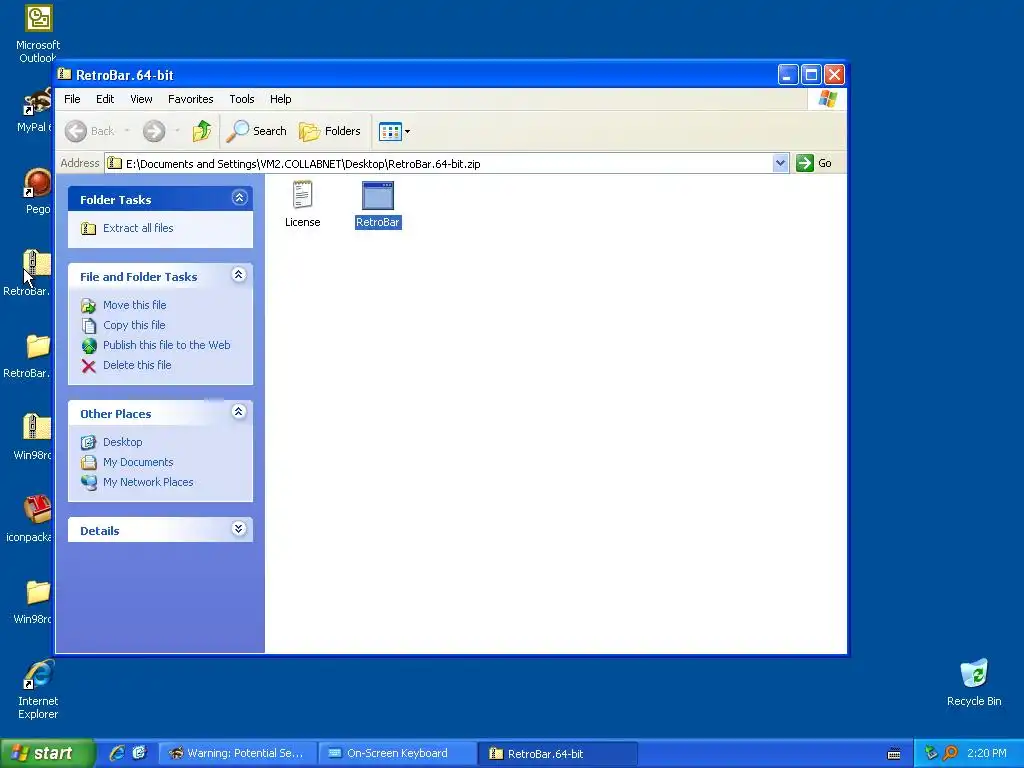The width and height of the screenshot is (1024, 768).
Task: Open the View menu
Action: (141, 99)
